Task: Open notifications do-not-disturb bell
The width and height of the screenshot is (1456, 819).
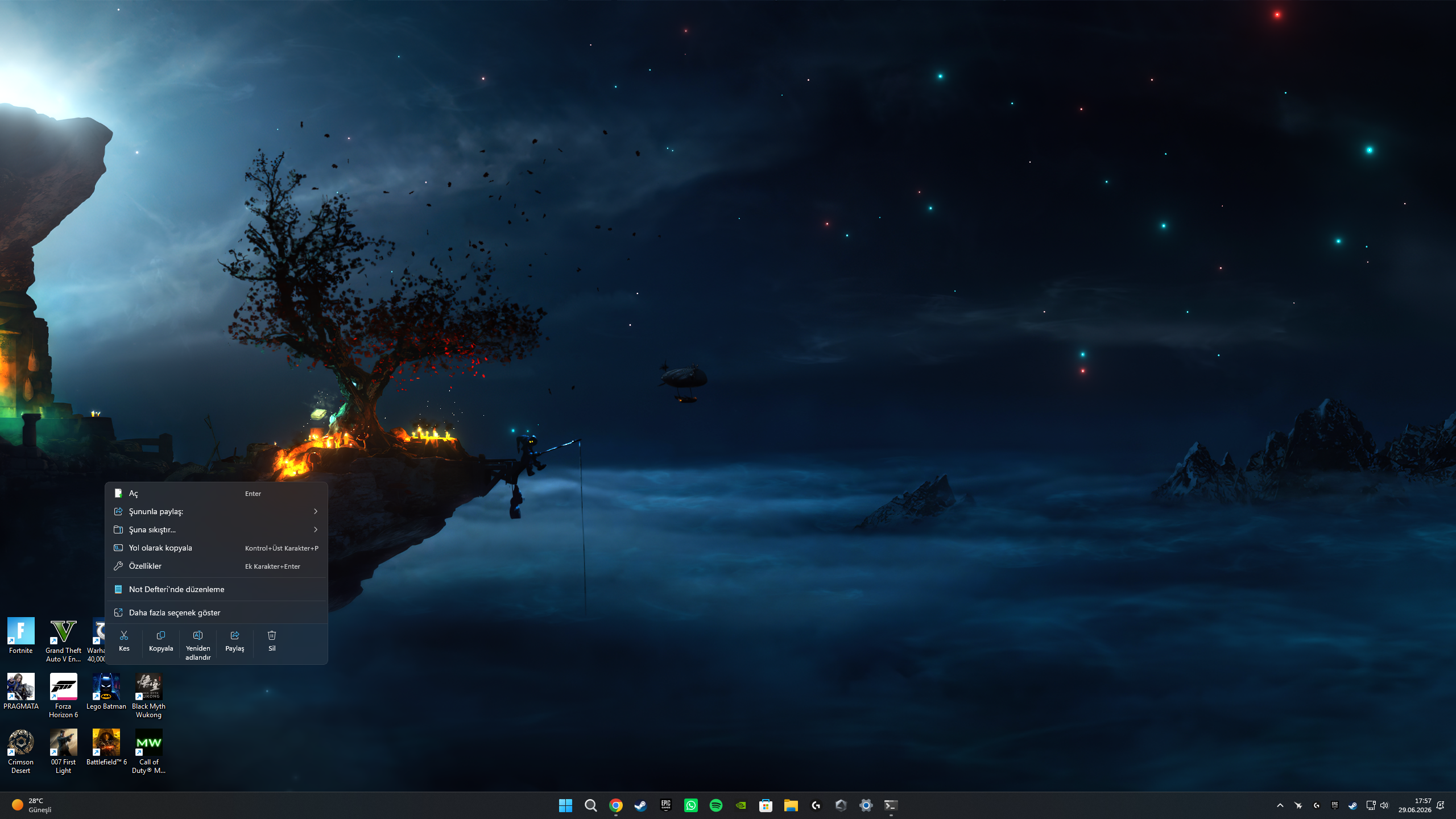Action: click(1440, 805)
